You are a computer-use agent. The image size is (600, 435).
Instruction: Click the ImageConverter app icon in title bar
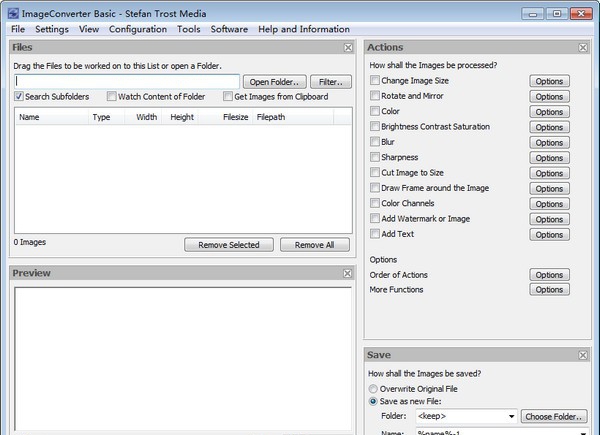(12, 12)
